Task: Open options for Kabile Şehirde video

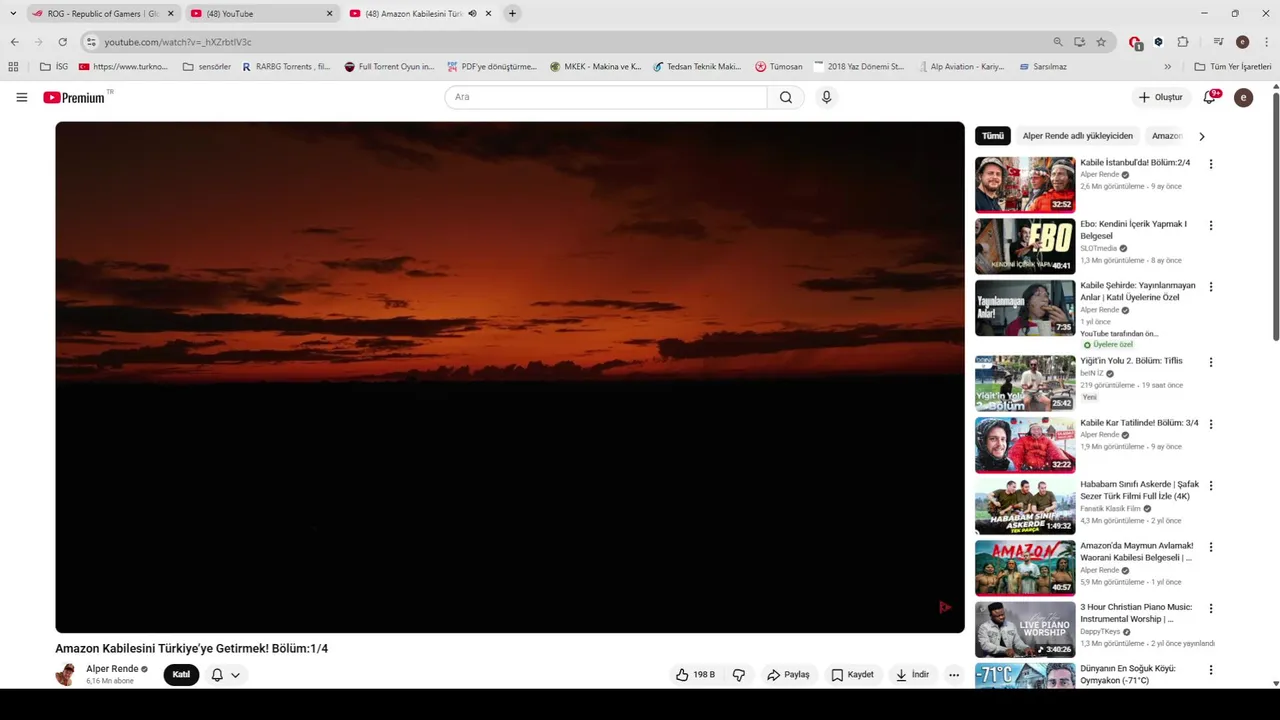Action: [1210, 287]
